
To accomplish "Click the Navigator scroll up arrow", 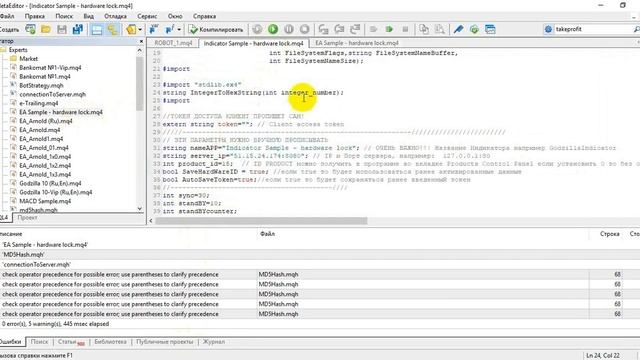I will [140, 50].
